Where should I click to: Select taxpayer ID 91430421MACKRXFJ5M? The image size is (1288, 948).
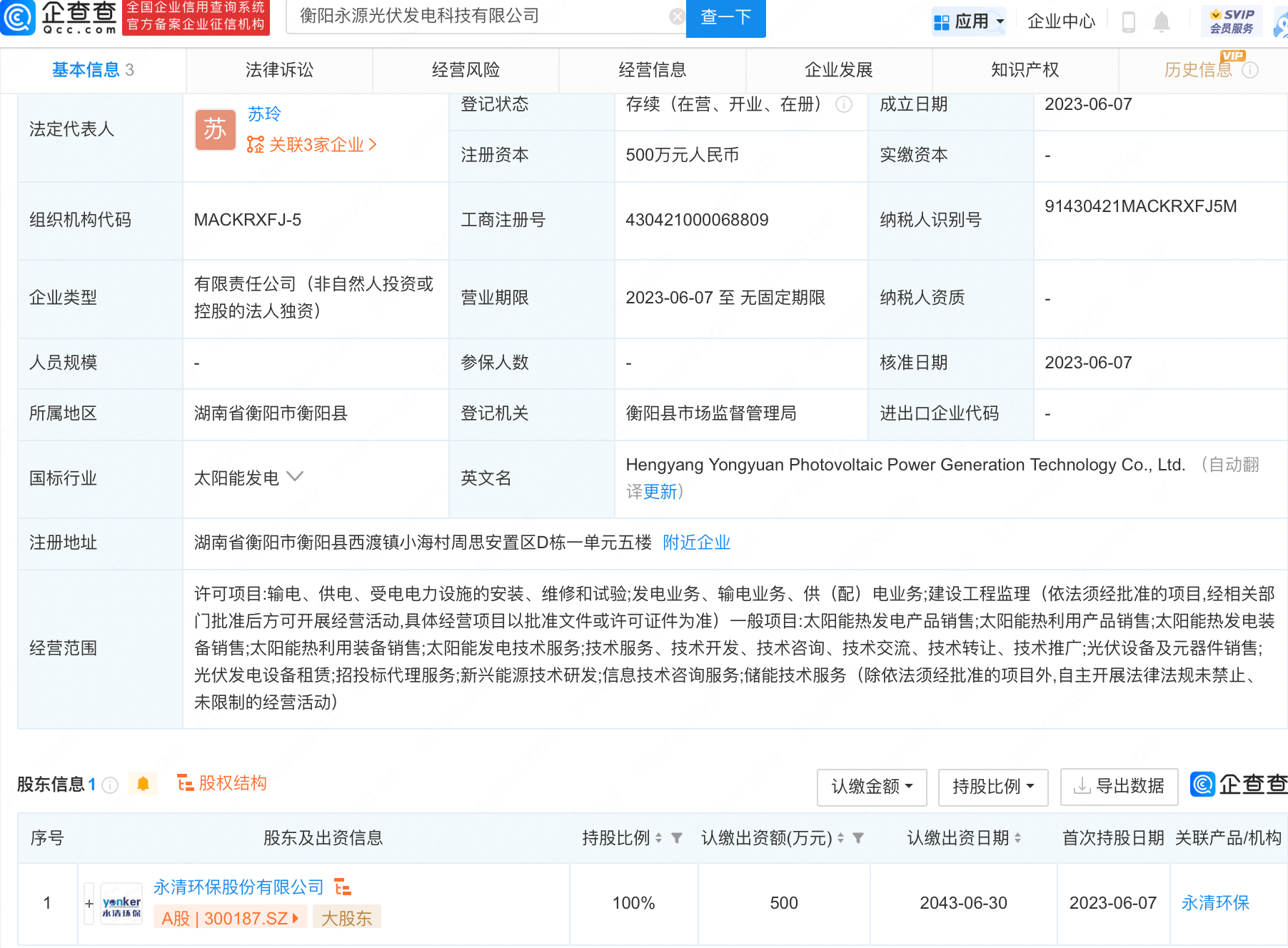pyautogui.click(x=1140, y=206)
